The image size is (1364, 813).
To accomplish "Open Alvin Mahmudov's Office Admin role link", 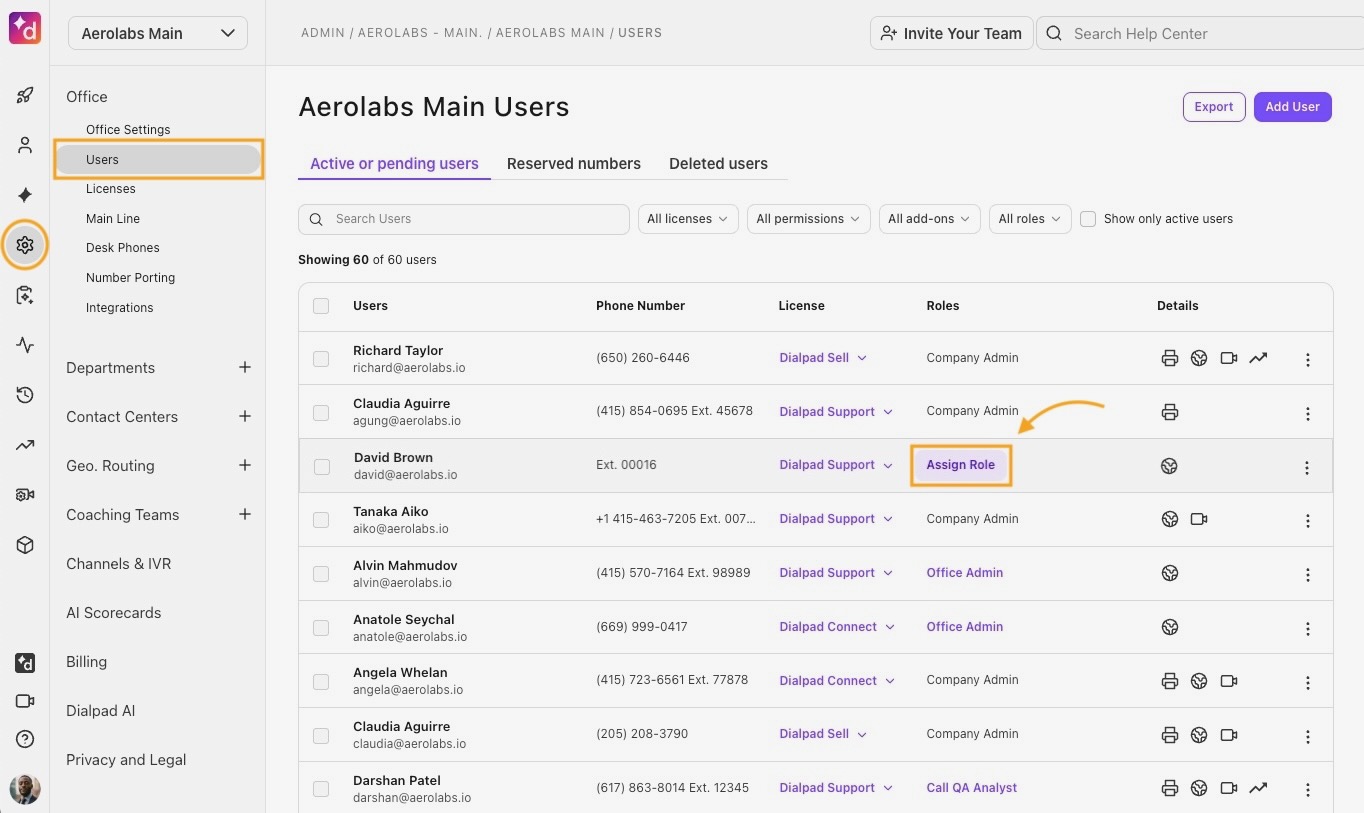I will point(965,573).
